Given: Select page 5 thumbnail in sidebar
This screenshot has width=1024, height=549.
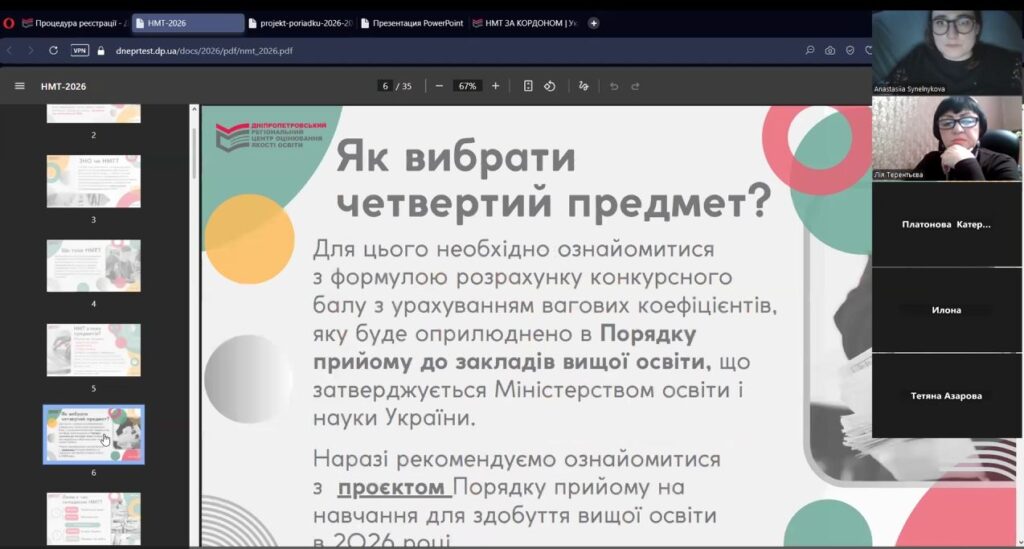Looking at the screenshot, I should [x=93, y=350].
